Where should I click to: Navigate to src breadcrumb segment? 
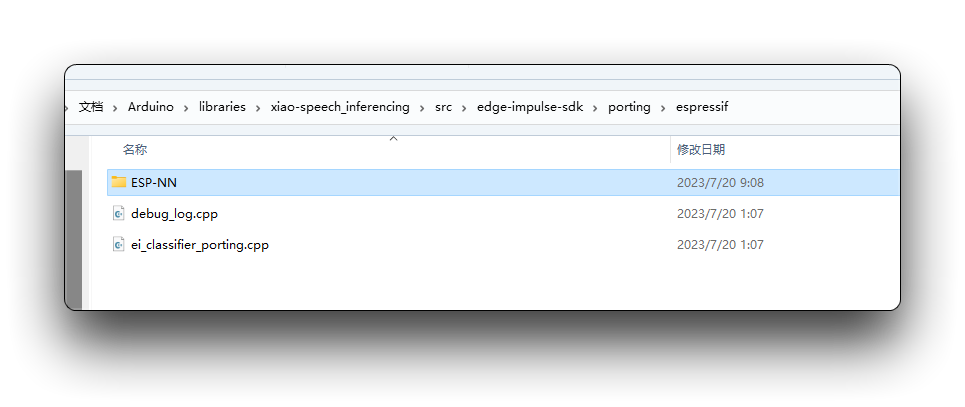tap(443, 107)
